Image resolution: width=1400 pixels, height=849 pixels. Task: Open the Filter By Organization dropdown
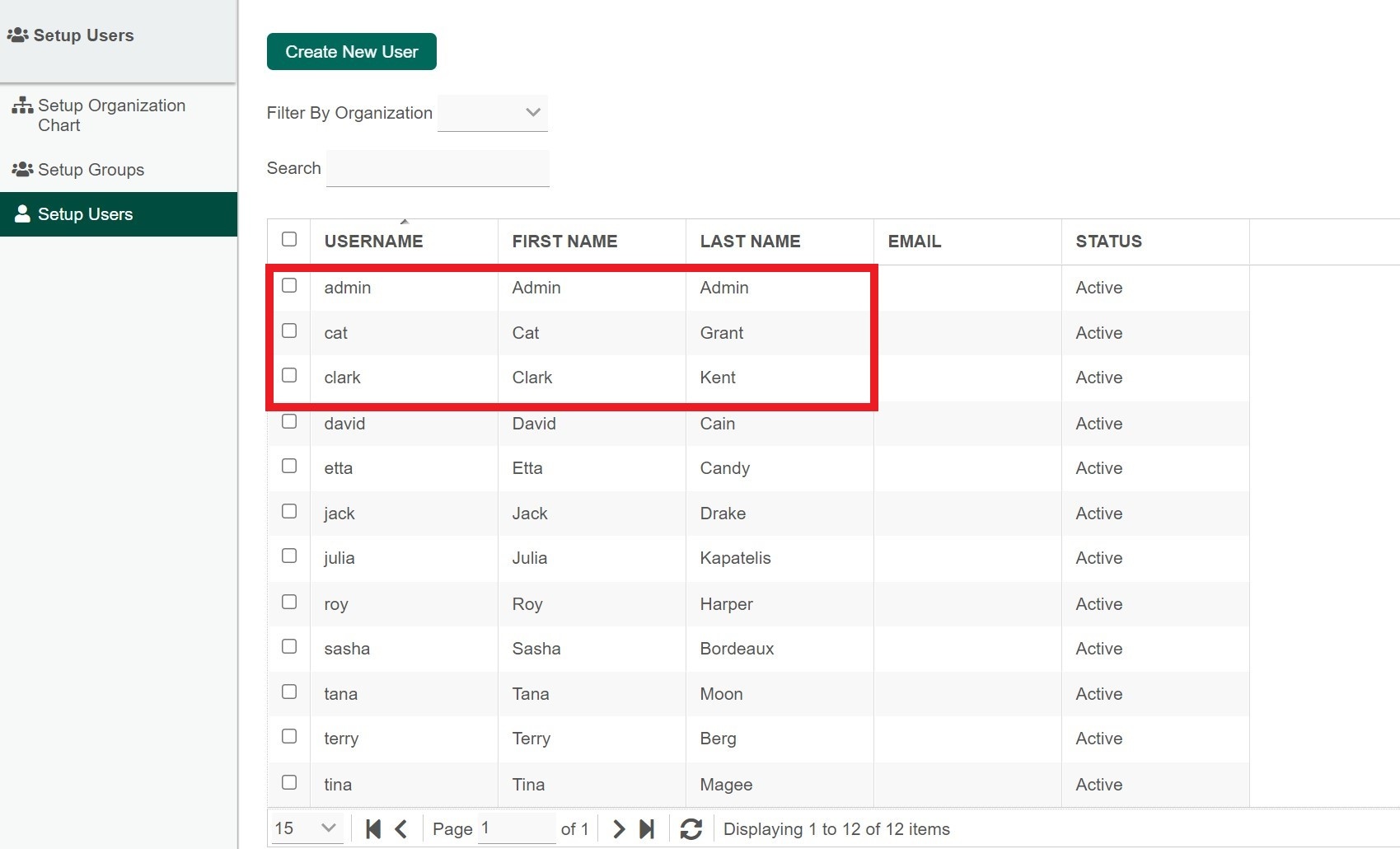click(493, 113)
